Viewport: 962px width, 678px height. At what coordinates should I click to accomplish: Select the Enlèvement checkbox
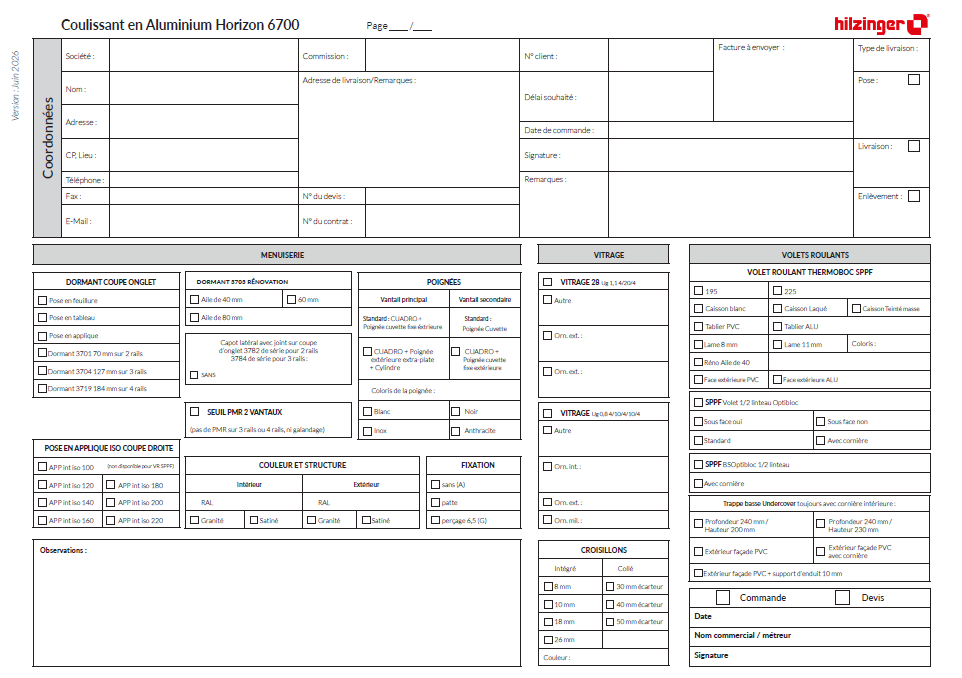[914, 196]
